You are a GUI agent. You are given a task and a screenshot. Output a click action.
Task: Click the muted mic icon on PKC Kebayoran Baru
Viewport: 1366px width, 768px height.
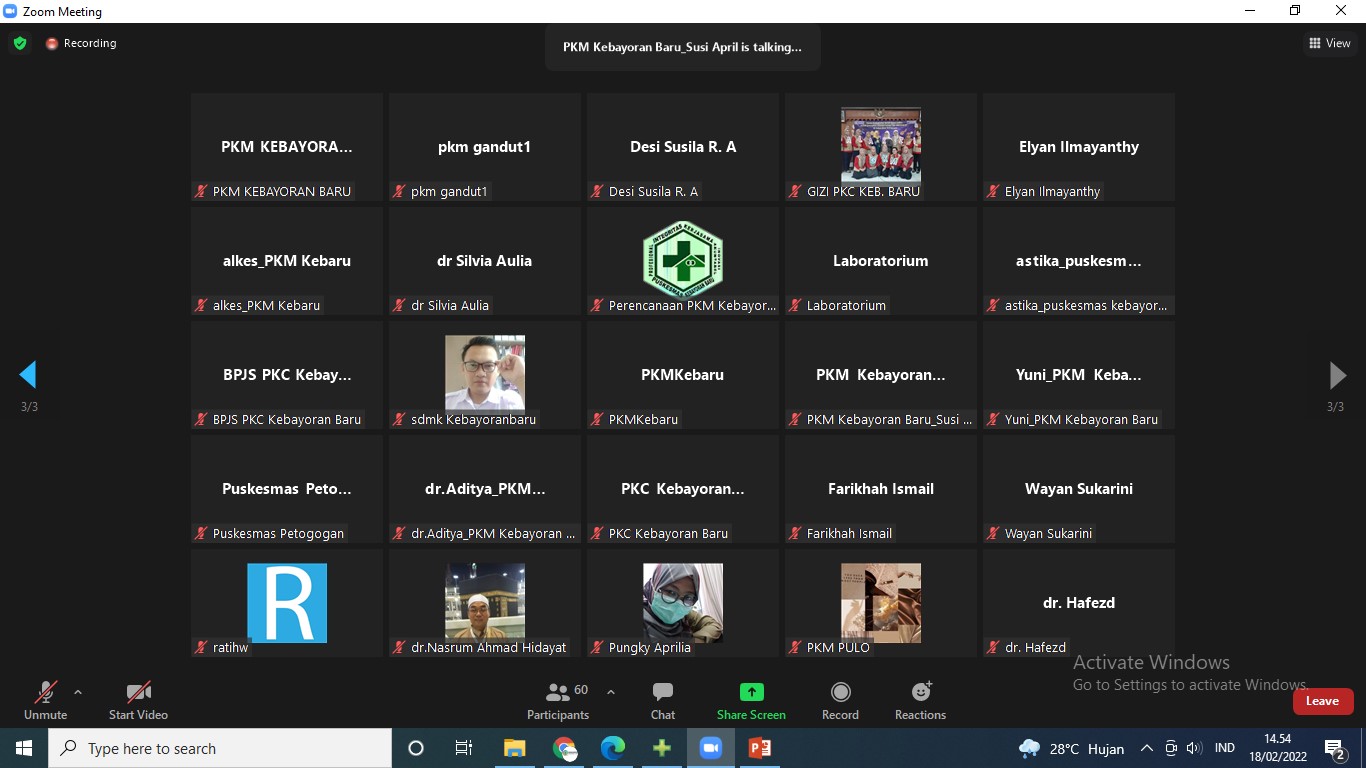coord(598,533)
